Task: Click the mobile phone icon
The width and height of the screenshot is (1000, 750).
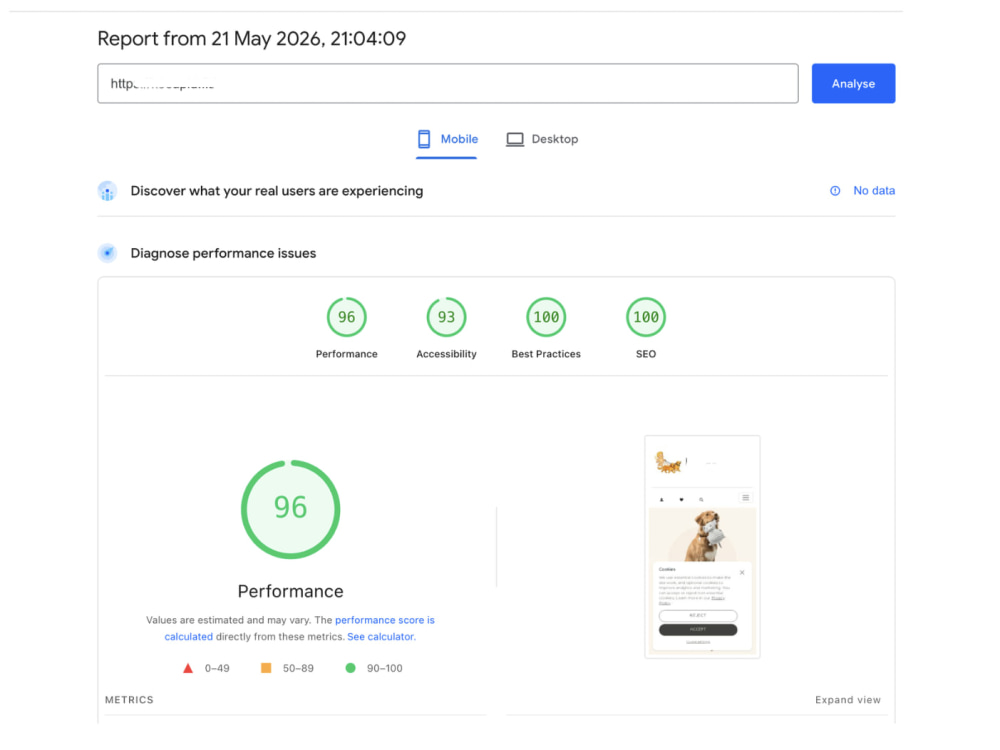Action: tap(424, 139)
